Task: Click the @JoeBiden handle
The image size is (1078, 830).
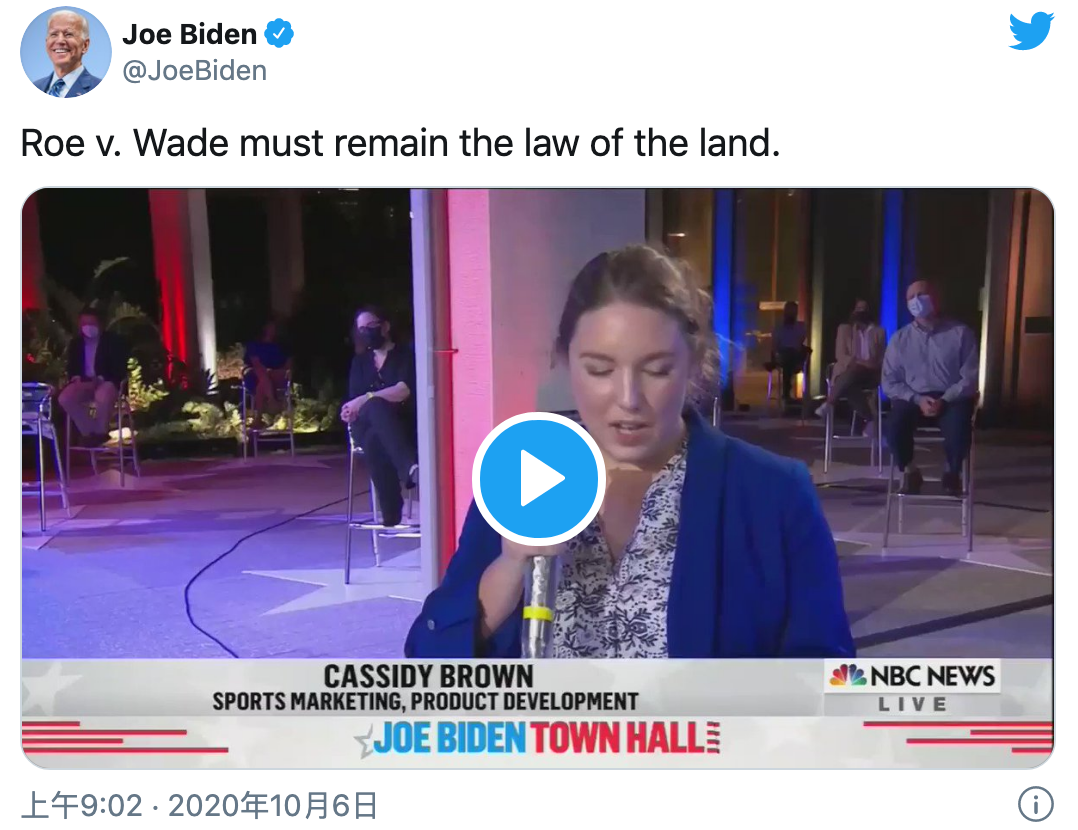Action: [x=195, y=71]
